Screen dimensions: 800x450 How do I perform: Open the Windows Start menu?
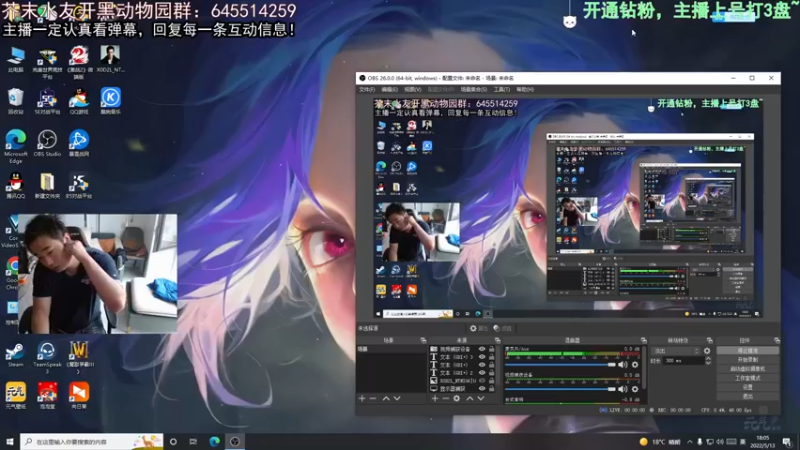pyautogui.click(x=10, y=442)
